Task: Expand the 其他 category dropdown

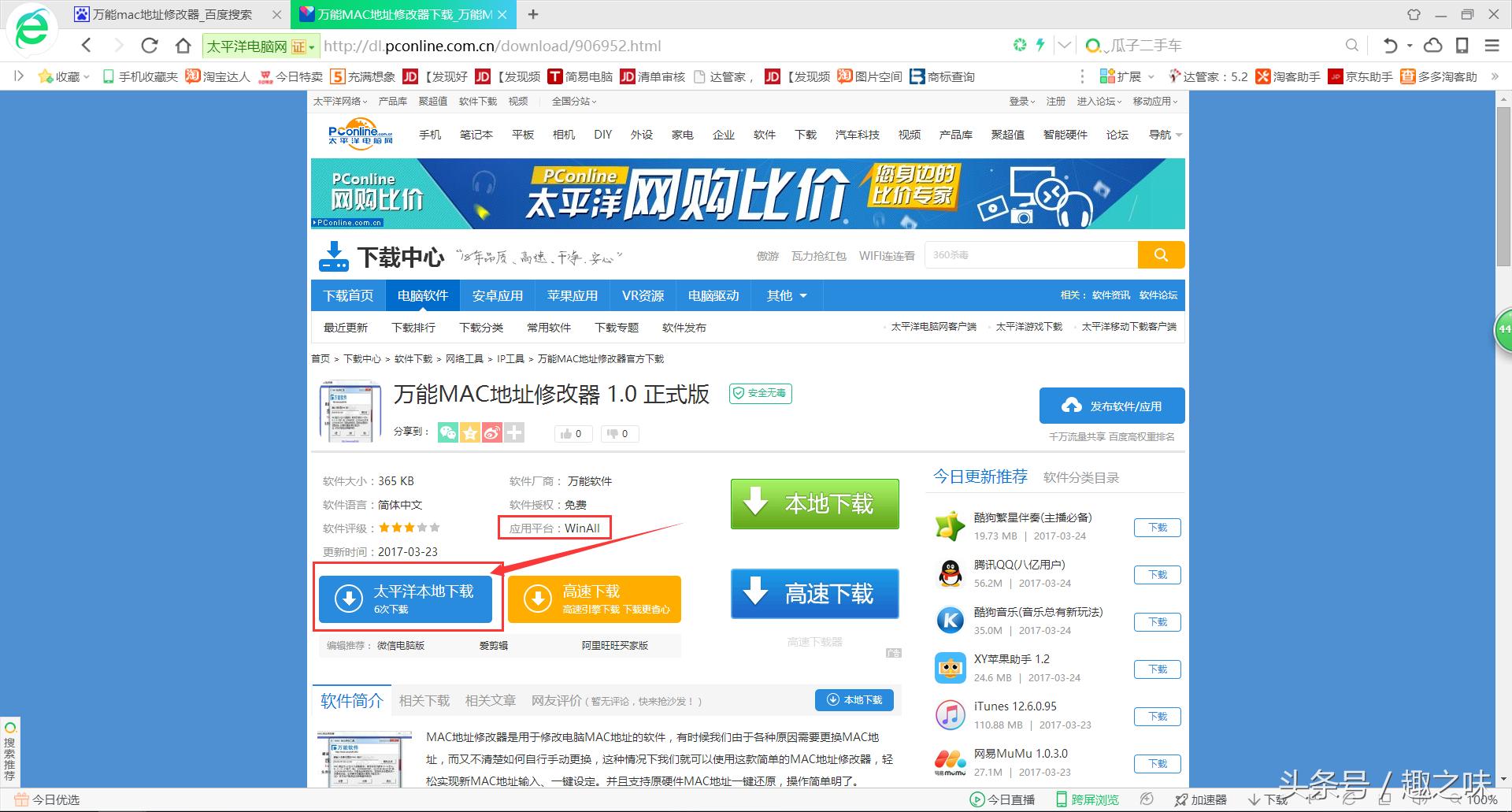Action: (785, 295)
